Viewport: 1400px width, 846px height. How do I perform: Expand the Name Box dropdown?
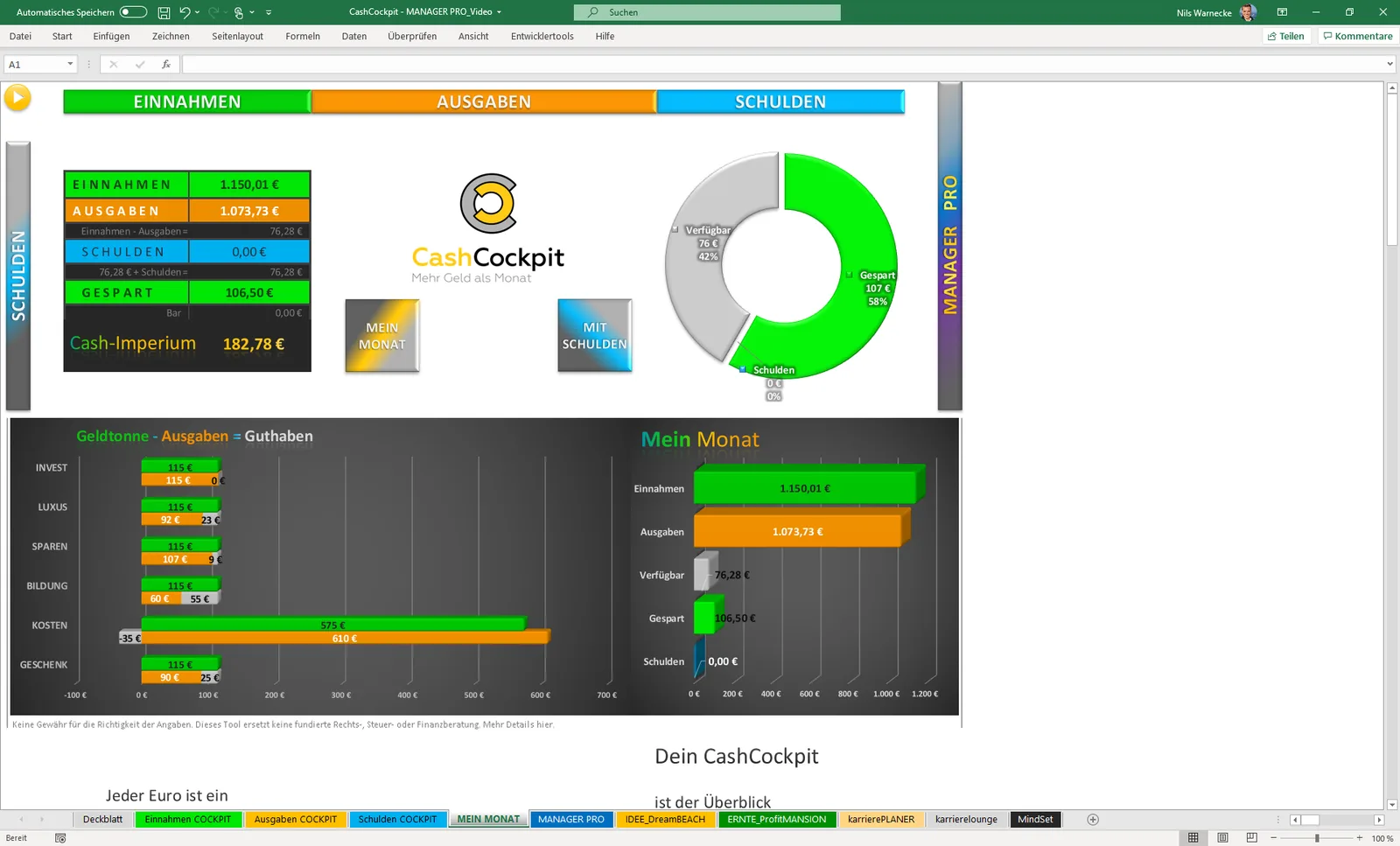[x=70, y=65]
